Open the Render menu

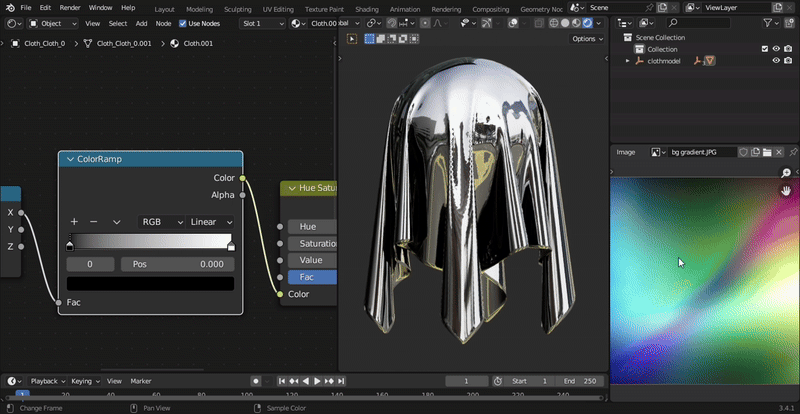click(x=70, y=8)
